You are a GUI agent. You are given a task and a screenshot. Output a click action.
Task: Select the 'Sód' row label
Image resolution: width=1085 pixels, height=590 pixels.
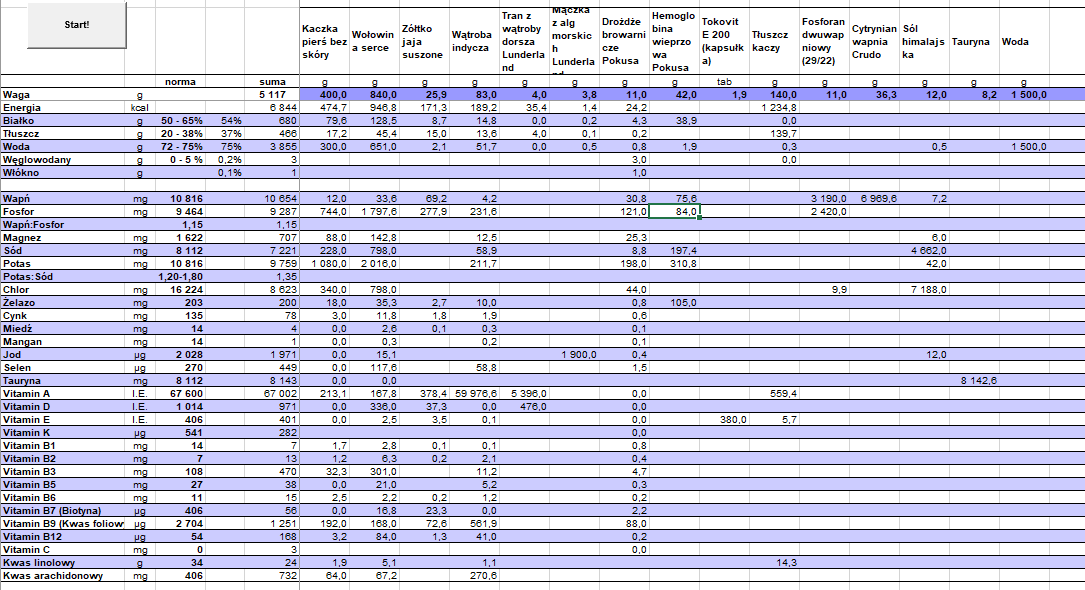[x=12, y=250]
